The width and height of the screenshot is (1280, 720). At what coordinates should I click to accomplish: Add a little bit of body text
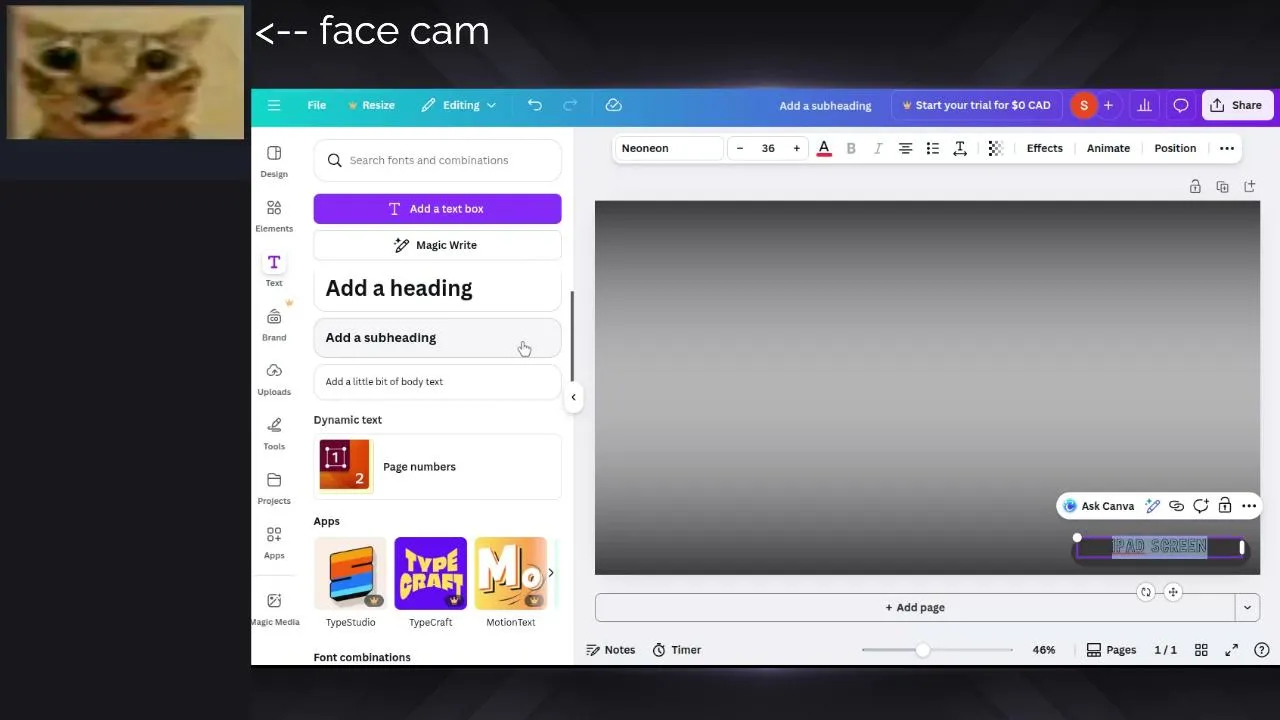coord(437,381)
